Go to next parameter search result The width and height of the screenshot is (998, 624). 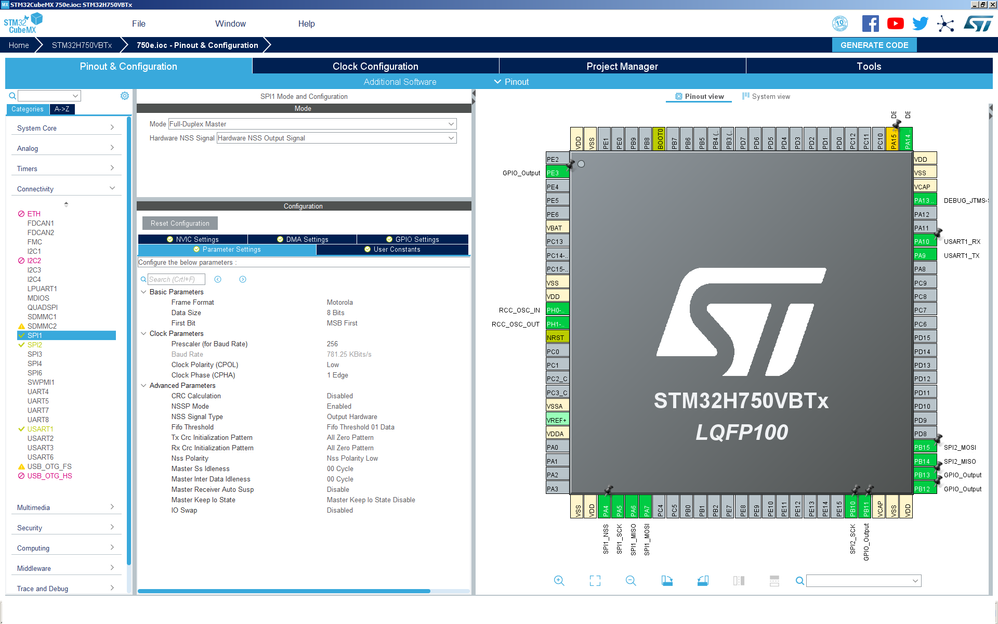coord(242,279)
